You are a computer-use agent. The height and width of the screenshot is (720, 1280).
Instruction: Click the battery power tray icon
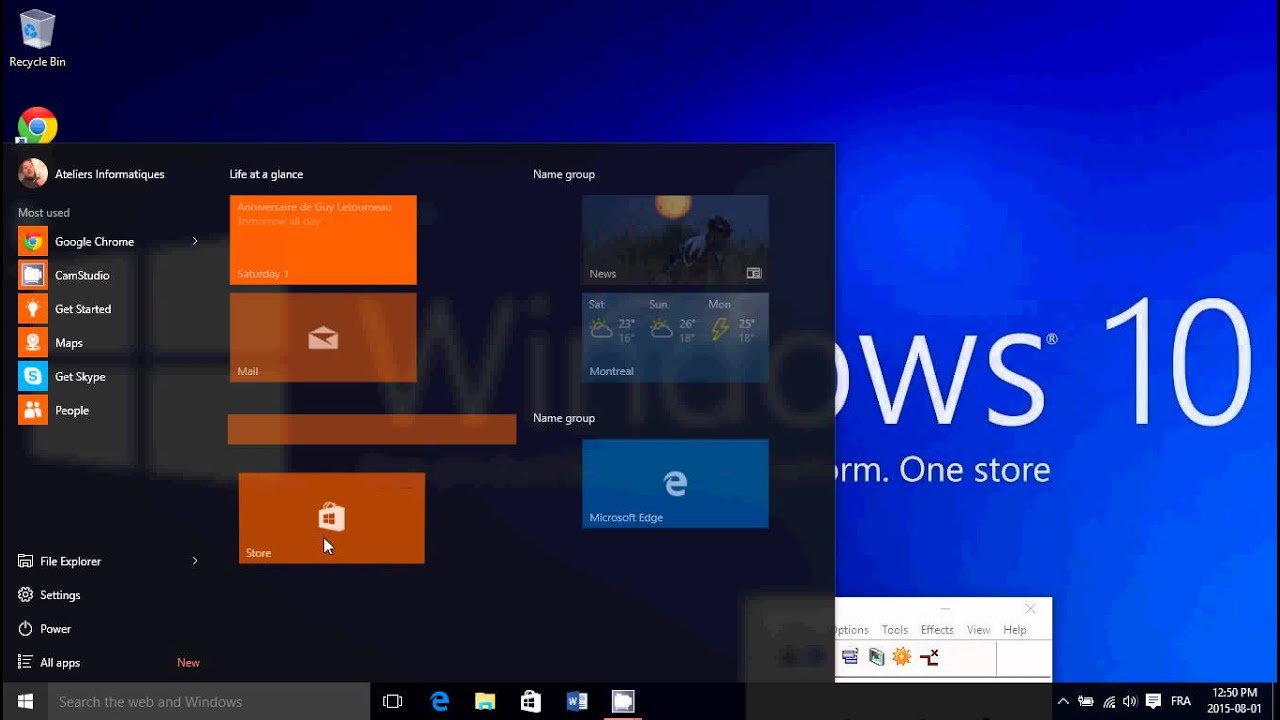(x=1085, y=702)
